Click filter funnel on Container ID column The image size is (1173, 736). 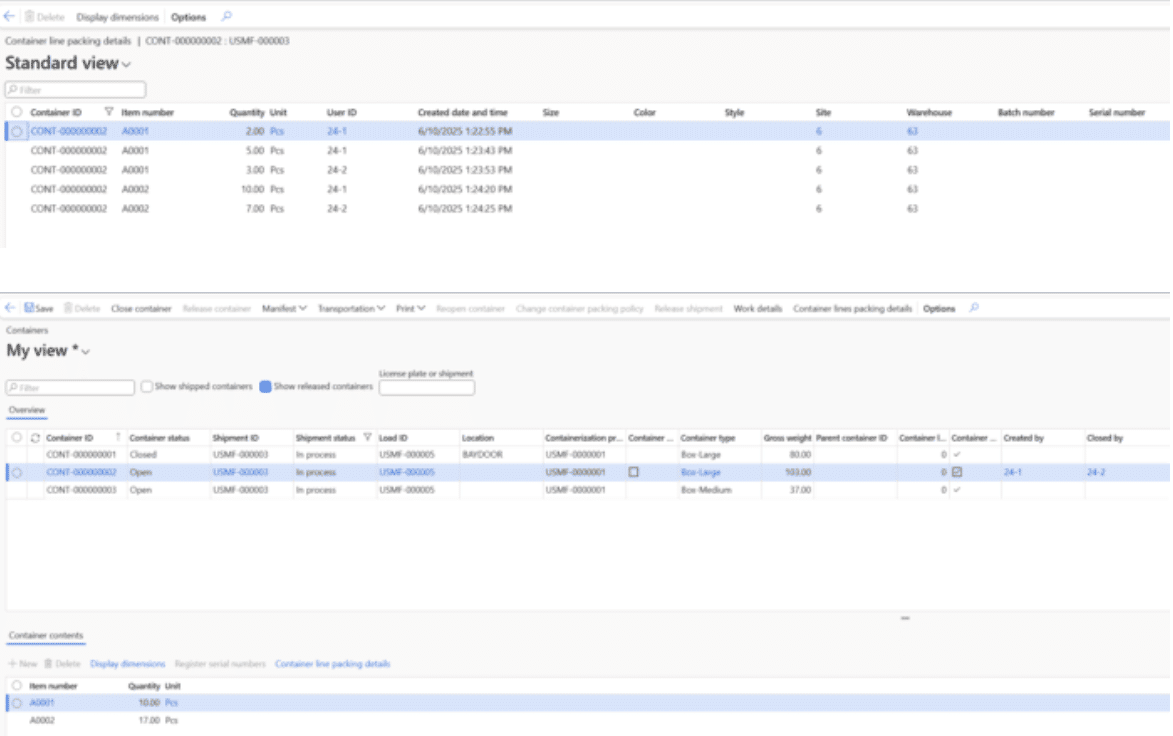tap(109, 113)
